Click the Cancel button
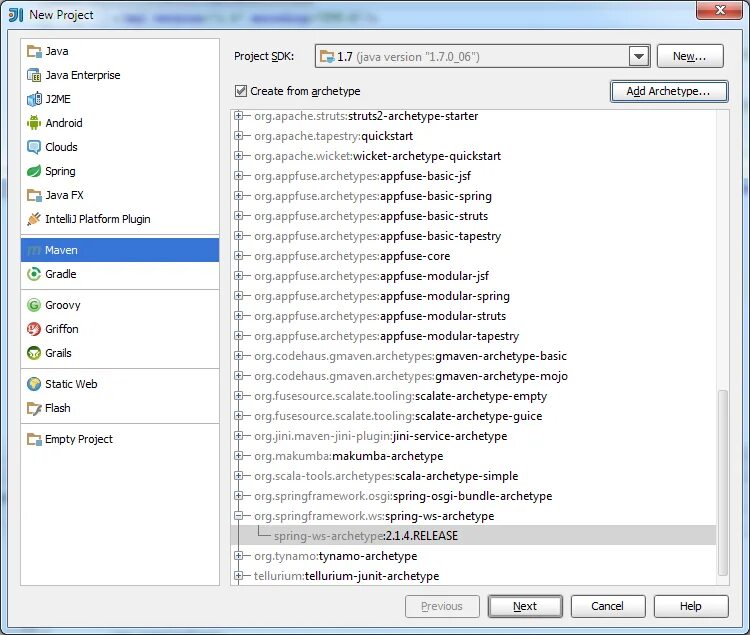Screen dimensions: 750x635 tap(607, 606)
